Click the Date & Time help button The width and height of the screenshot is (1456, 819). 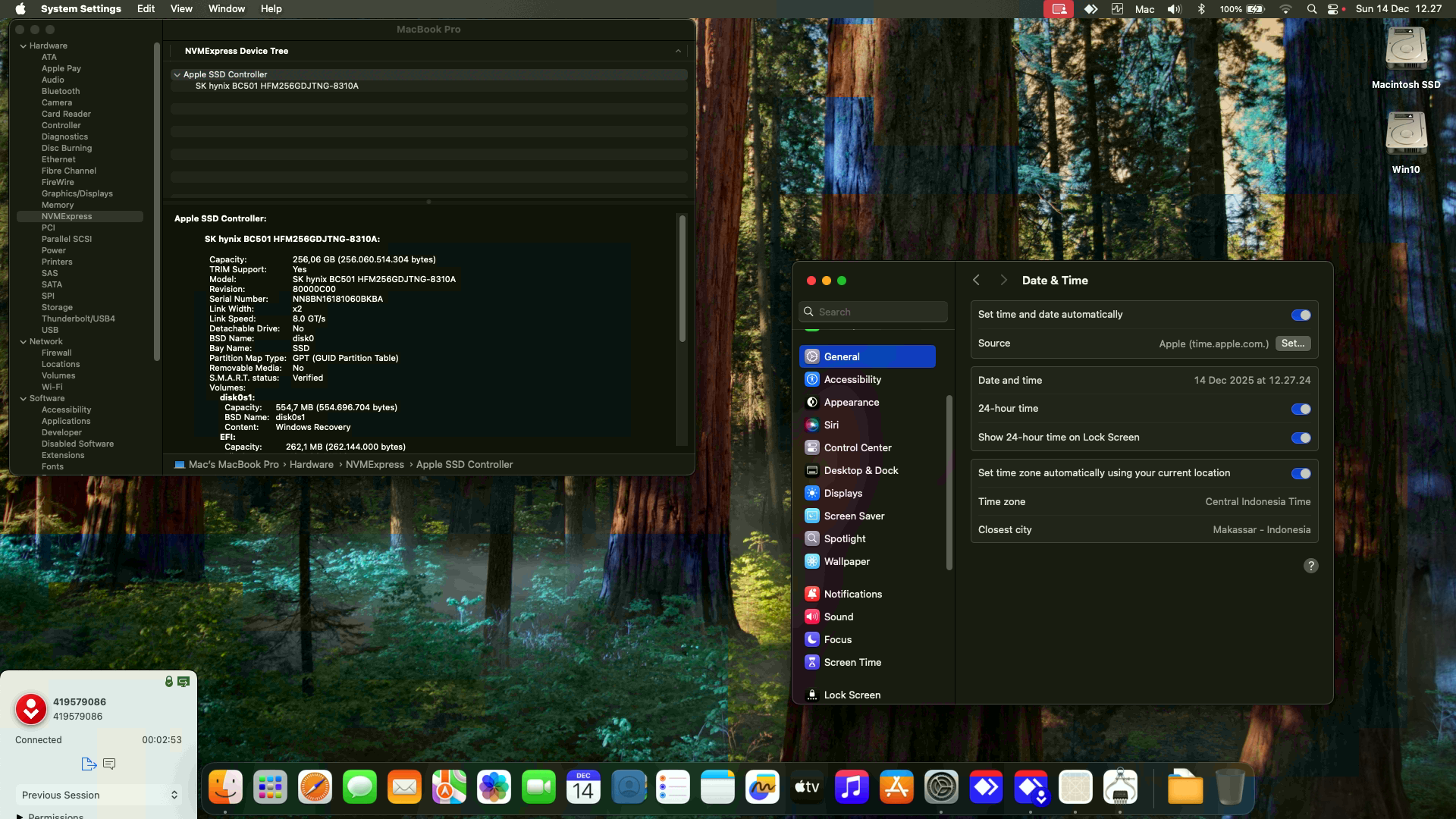coord(1310,566)
